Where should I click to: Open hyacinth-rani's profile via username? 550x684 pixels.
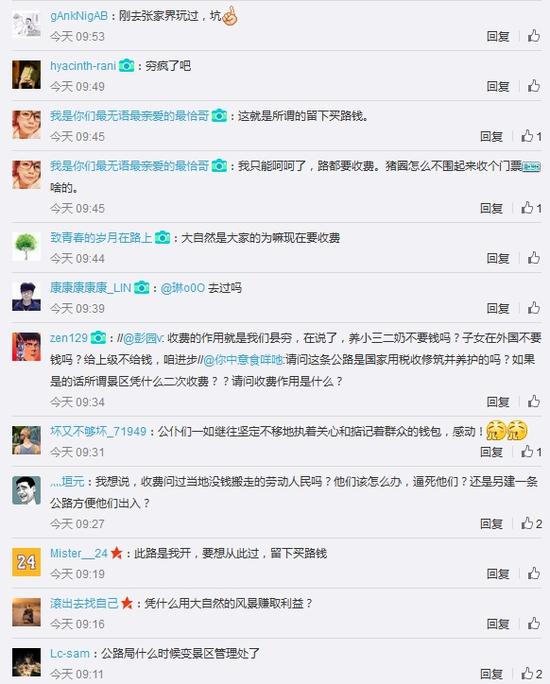tap(83, 66)
